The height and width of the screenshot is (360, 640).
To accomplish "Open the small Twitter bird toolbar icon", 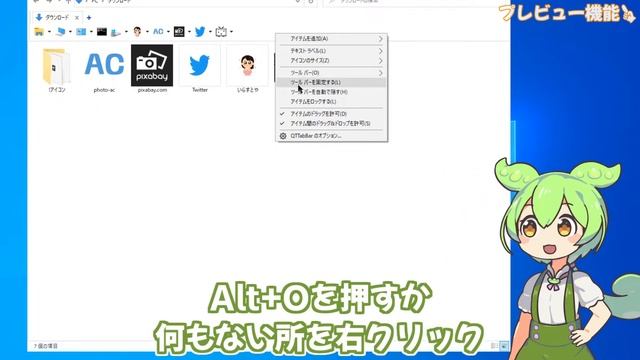I will click(200, 31).
